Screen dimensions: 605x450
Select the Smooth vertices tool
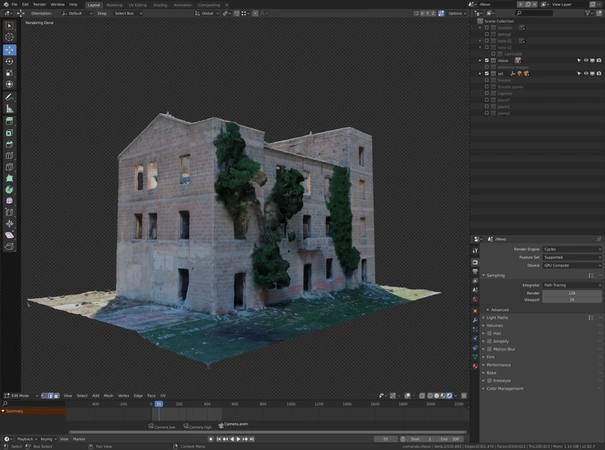click(9, 201)
